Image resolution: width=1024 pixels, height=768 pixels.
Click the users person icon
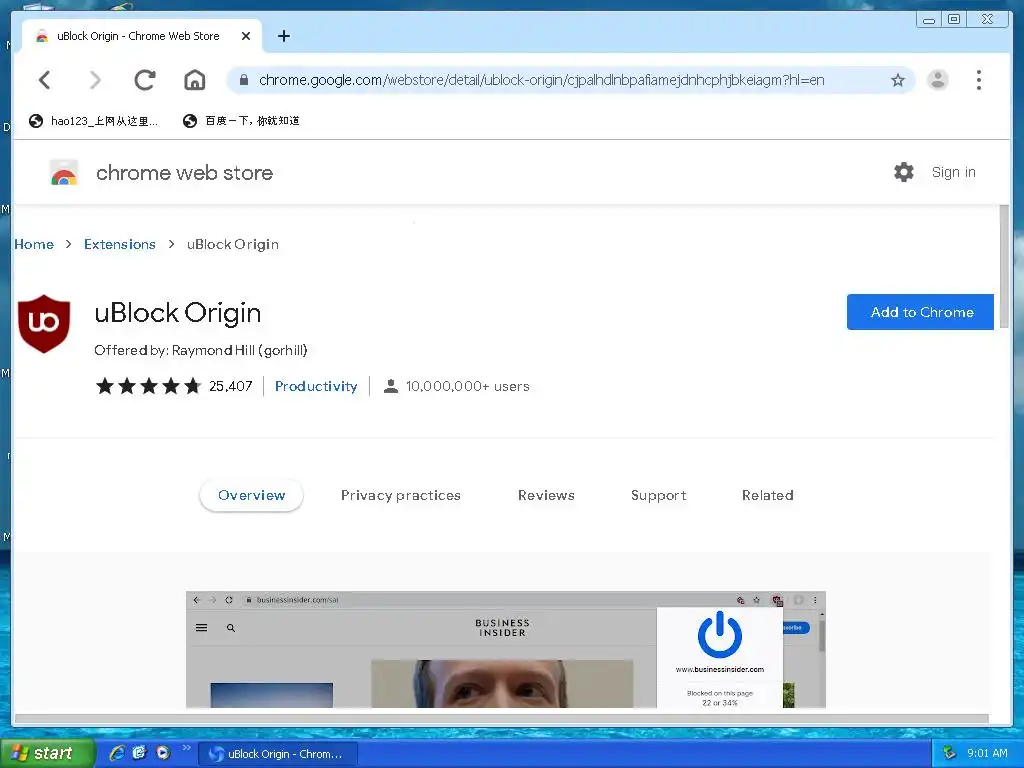coord(391,386)
